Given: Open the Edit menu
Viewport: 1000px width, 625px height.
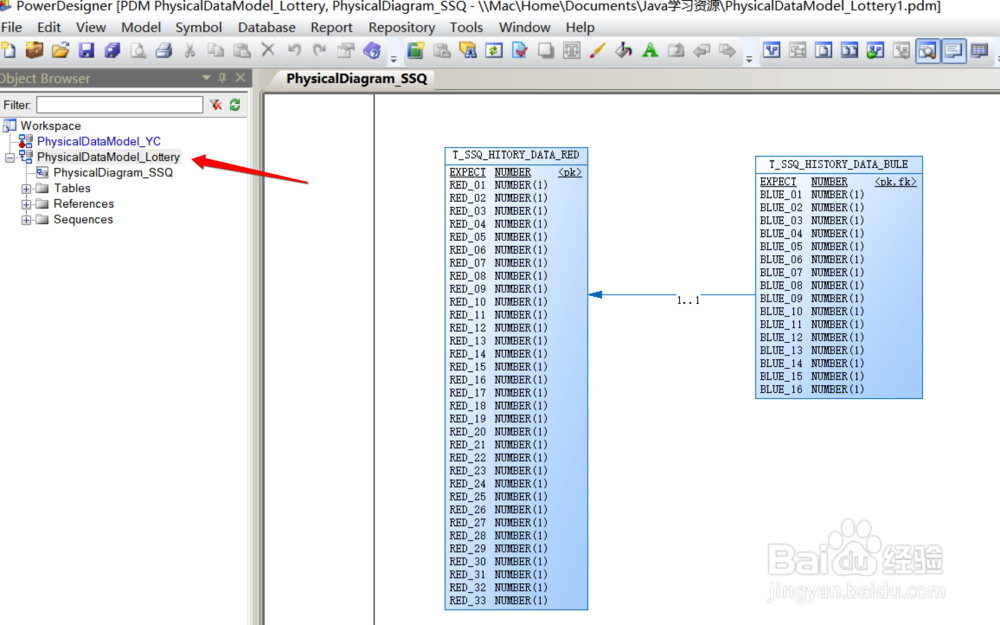Looking at the screenshot, I should 48,27.
